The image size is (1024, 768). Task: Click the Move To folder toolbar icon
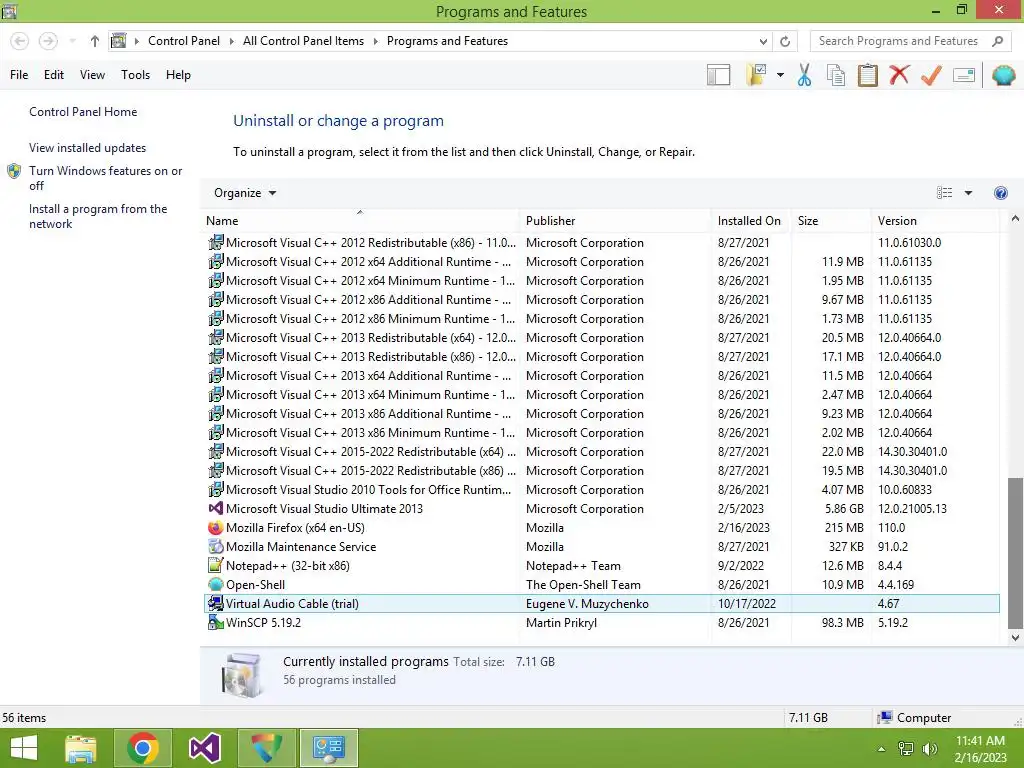tap(756, 75)
